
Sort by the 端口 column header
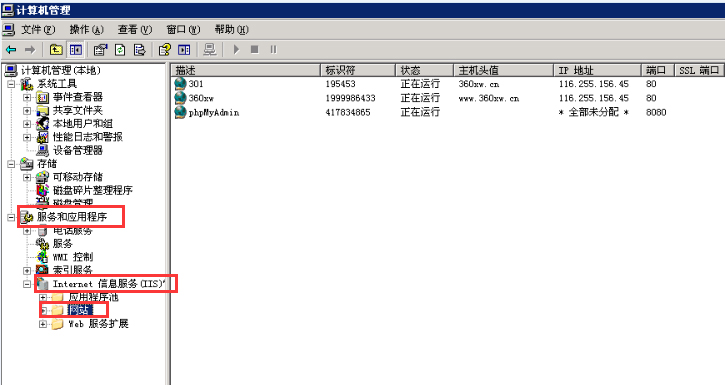coord(658,70)
